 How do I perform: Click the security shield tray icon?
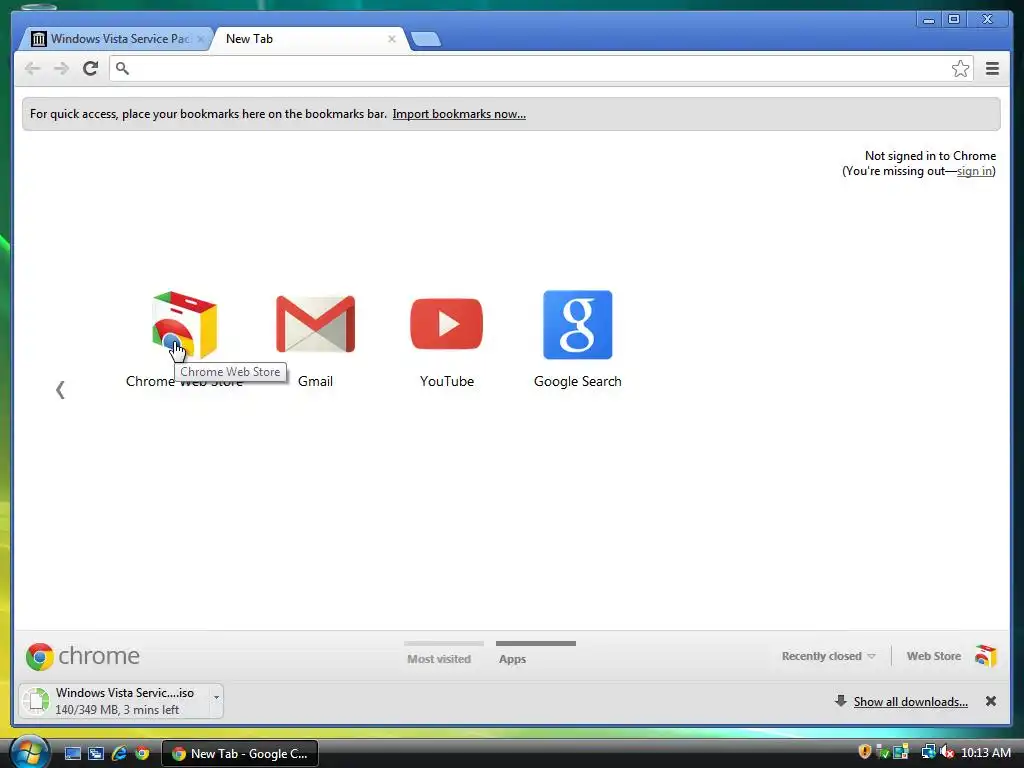(865, 752)
